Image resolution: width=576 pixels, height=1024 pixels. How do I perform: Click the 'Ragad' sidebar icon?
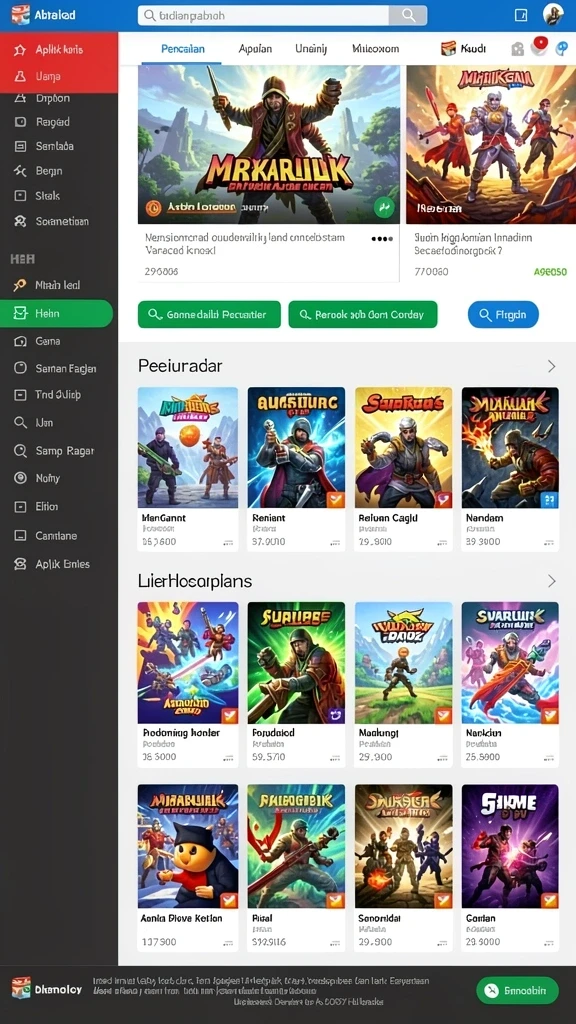click(20, 121)
